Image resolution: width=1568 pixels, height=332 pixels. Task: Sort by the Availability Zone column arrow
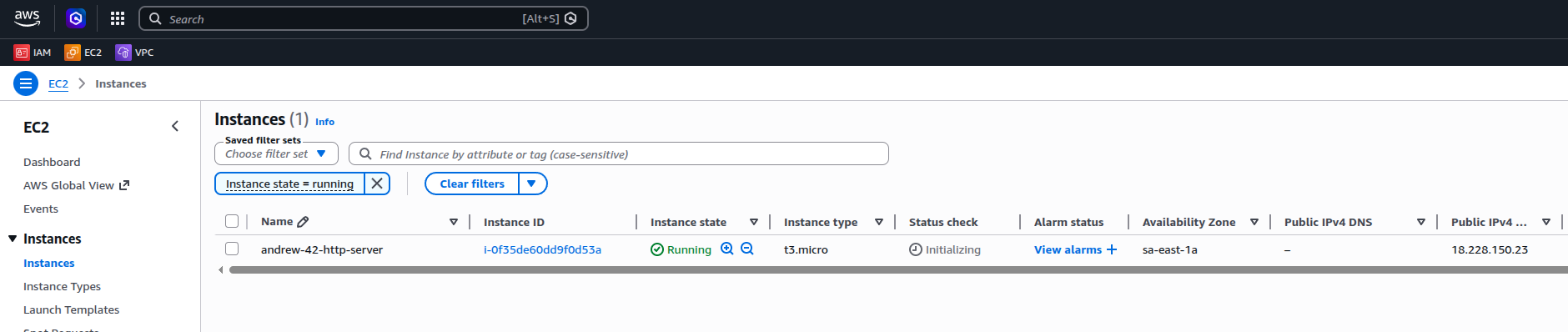pyautogui.click(x=1254, y=222)
